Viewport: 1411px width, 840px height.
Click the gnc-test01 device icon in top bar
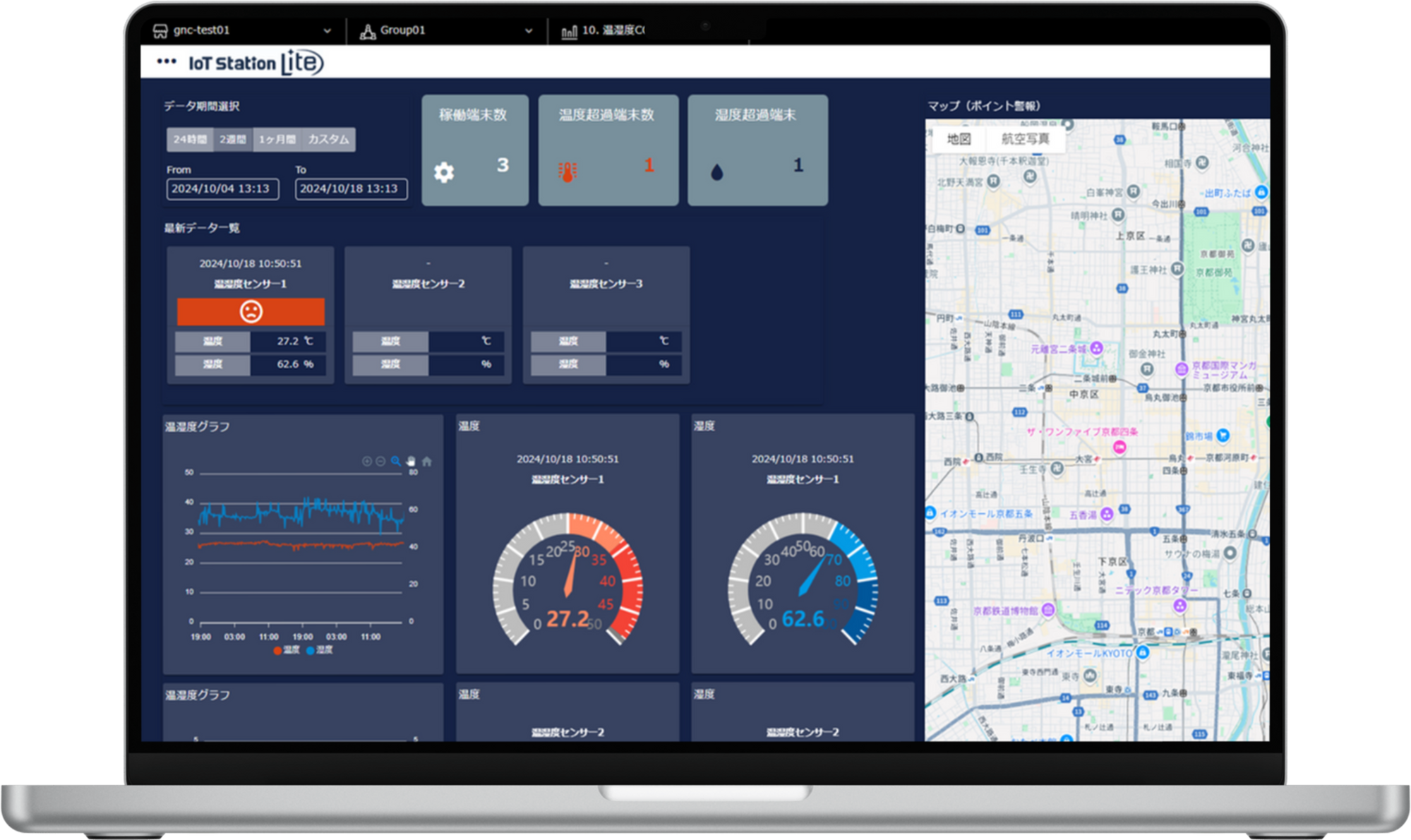[x=160, y=30]
